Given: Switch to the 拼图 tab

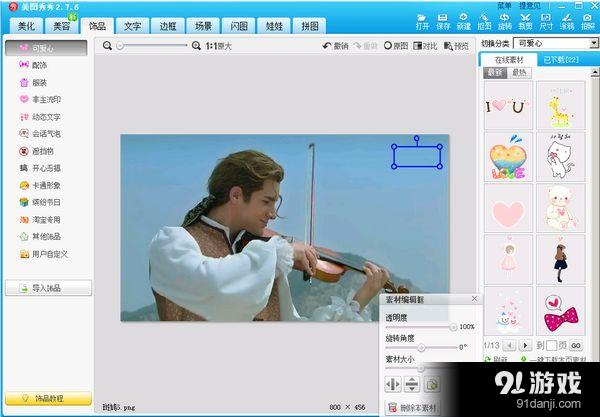Looking at the screenshot, I should pyautogui.click(x=309, y=26).
